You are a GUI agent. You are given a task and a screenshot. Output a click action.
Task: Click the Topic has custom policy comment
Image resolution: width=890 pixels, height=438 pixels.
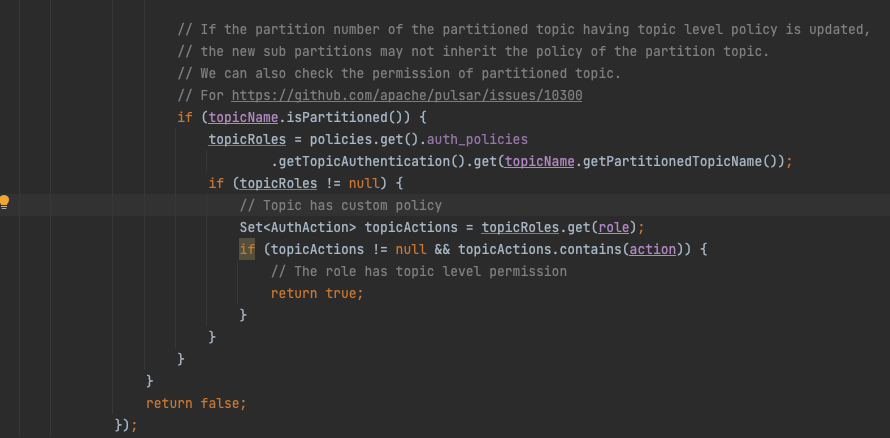tap(341, 205)
